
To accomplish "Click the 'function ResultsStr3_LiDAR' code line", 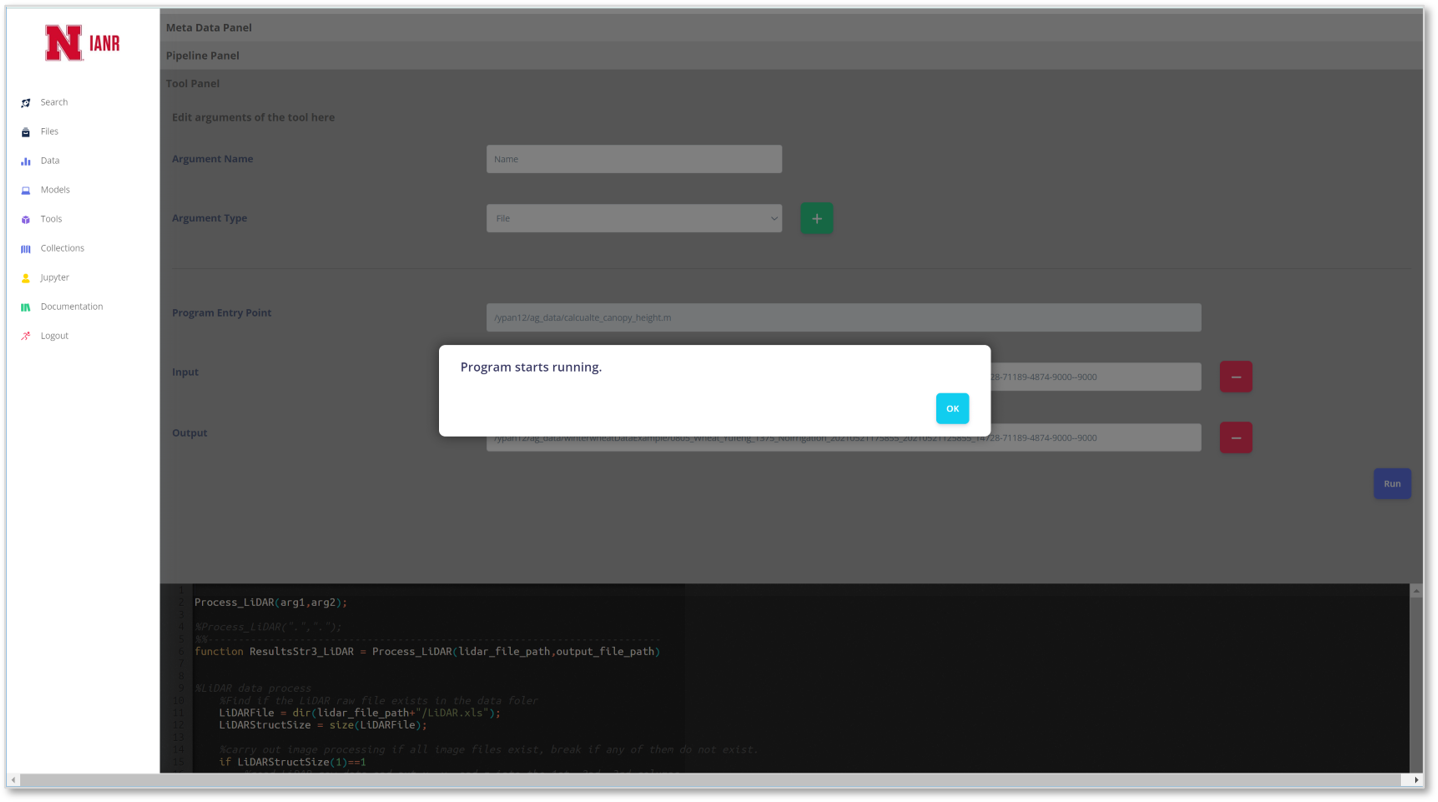I will click(x=427, y=652).
